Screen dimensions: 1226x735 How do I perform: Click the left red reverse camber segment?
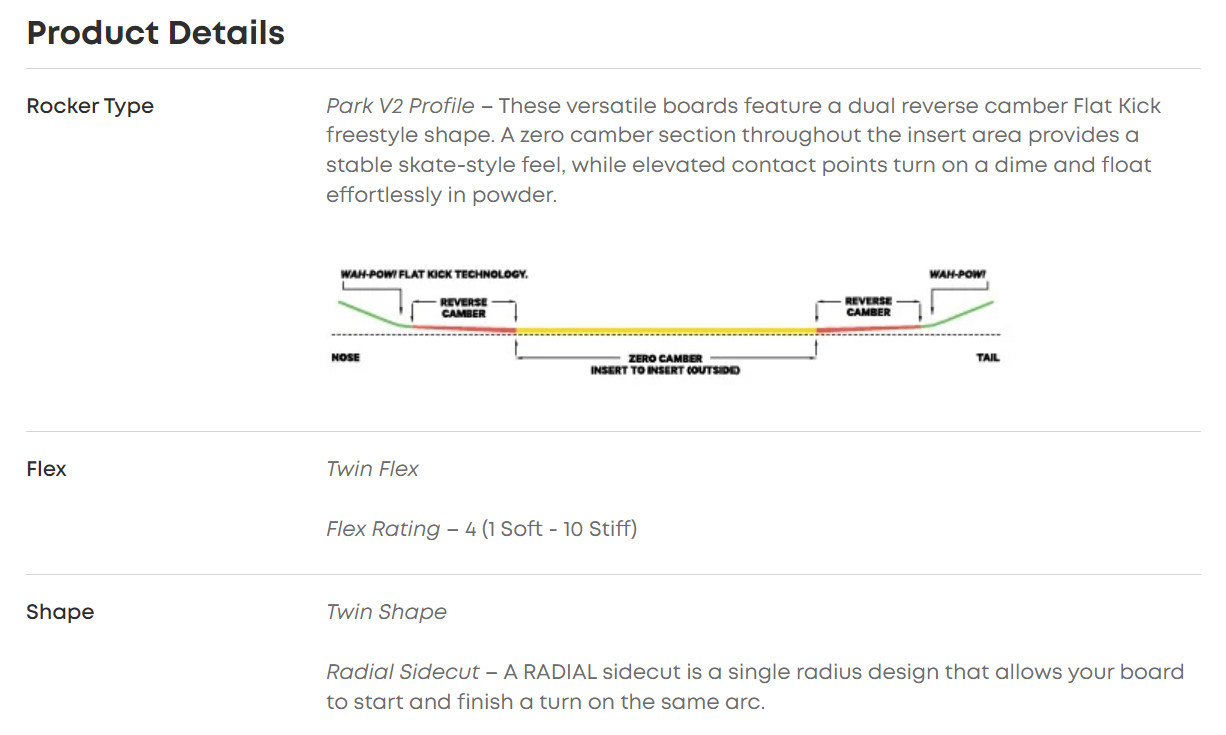[x=464, y=327]
